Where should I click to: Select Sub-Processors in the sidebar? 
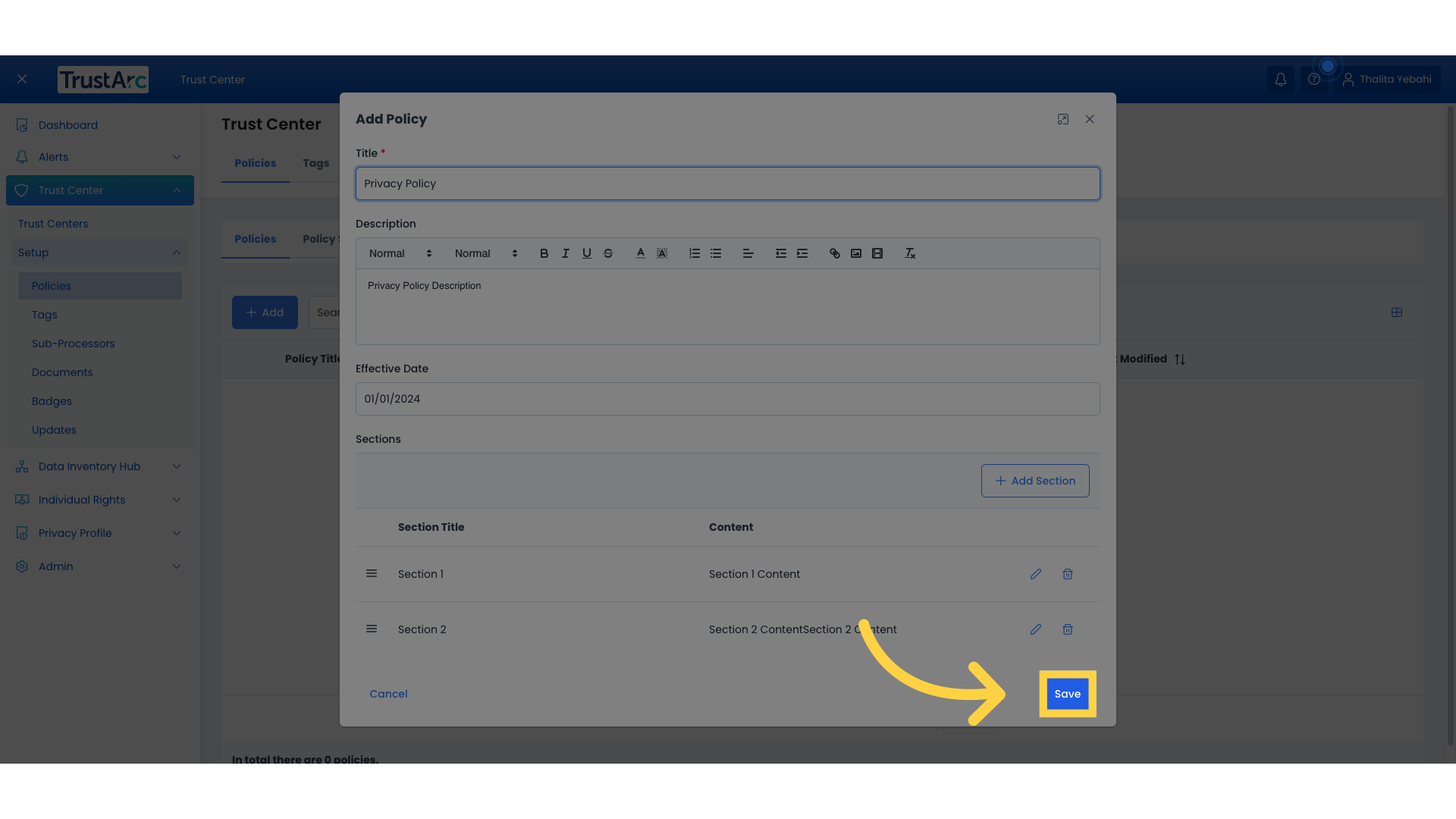(74, 344)
